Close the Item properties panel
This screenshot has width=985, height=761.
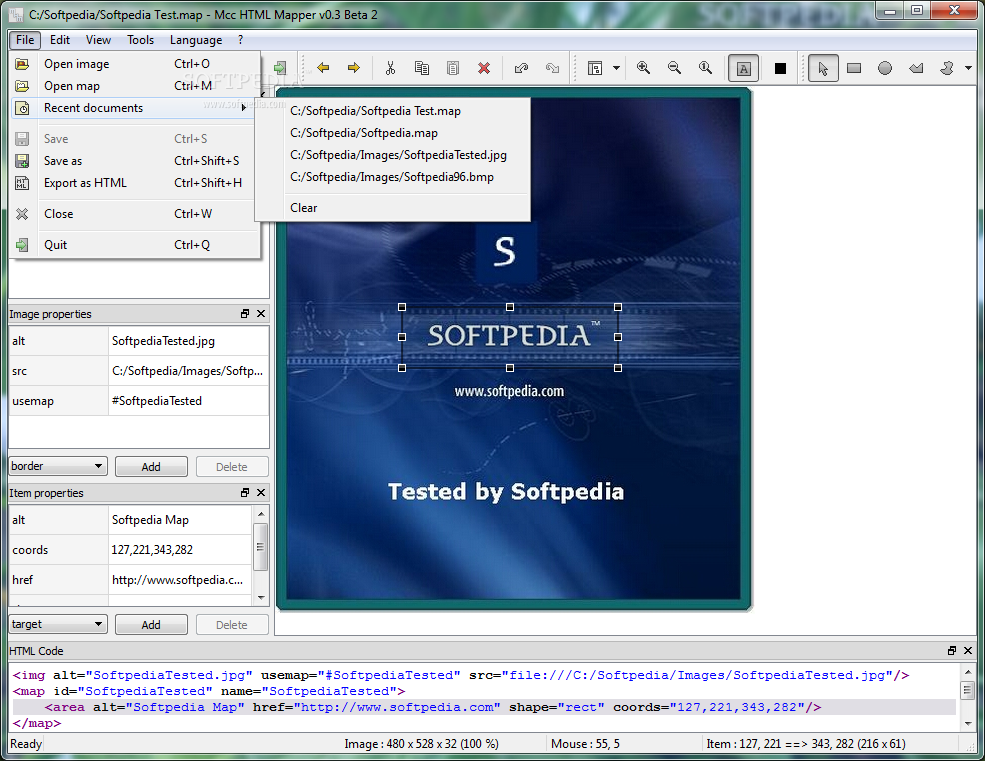(261, 493)
